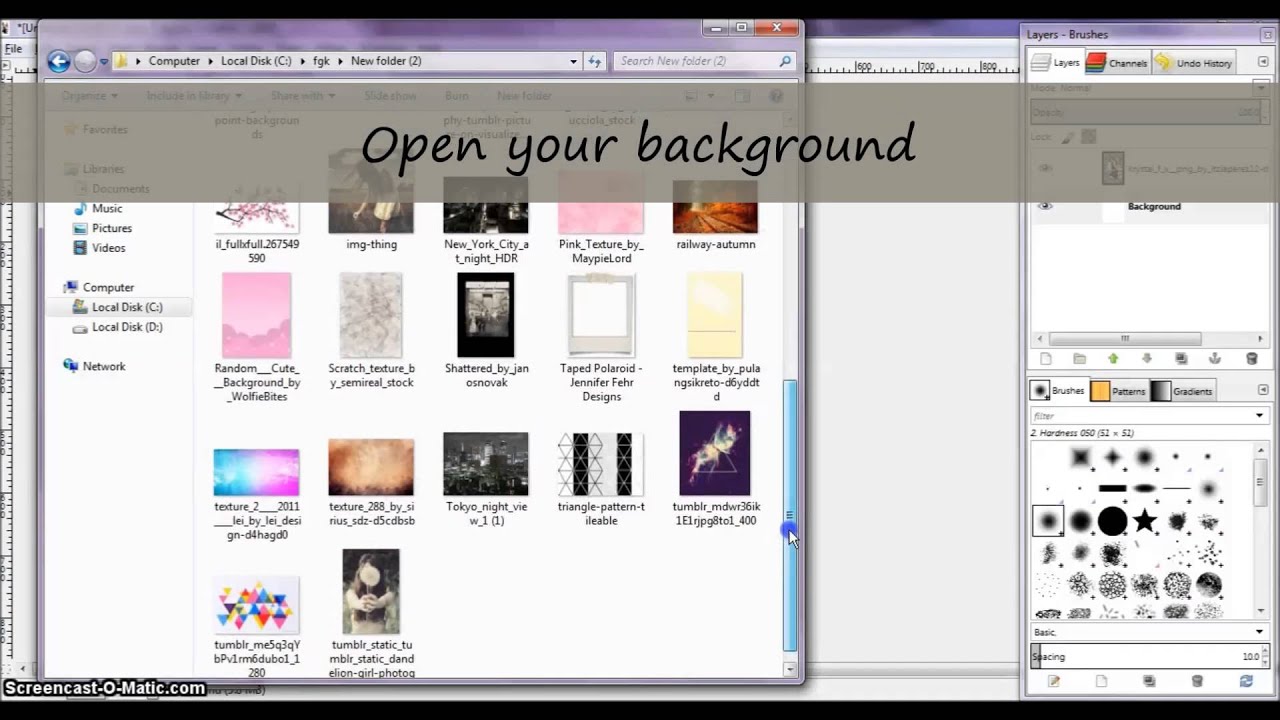1280x720 pixels.
Task: Click the fgk breadcrumb segment
Action: 321,61
